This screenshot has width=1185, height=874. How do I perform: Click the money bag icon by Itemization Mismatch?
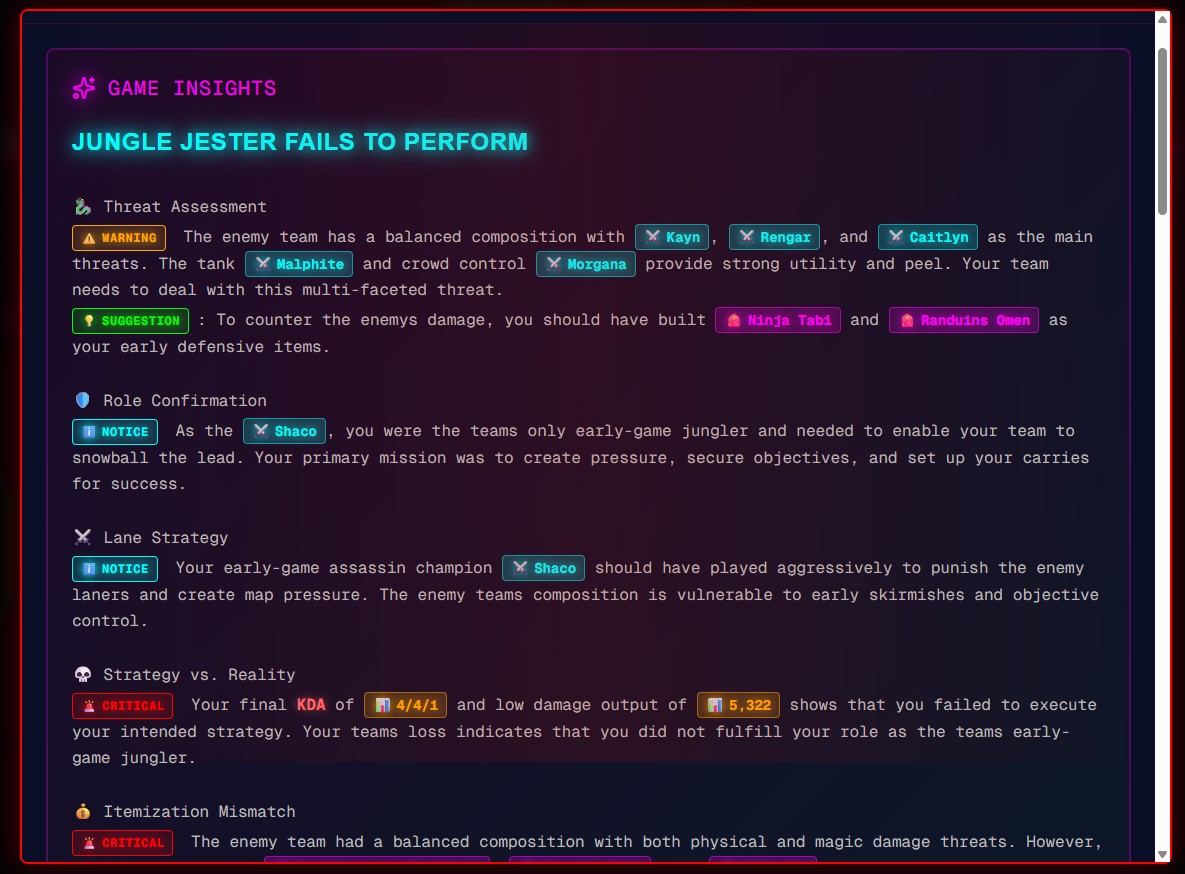(x=83, y=811)
